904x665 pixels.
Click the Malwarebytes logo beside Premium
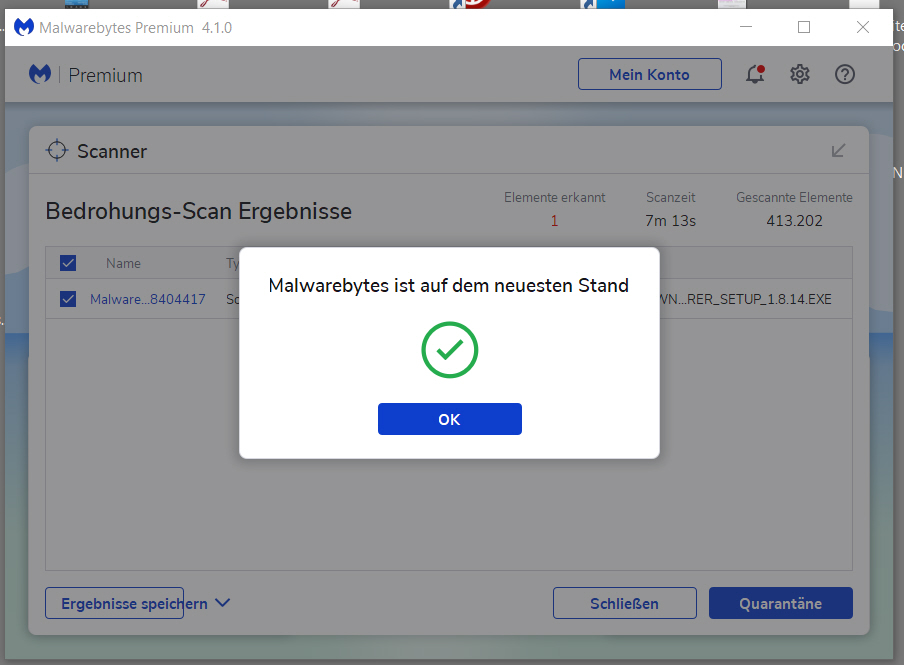click(40, 74)
